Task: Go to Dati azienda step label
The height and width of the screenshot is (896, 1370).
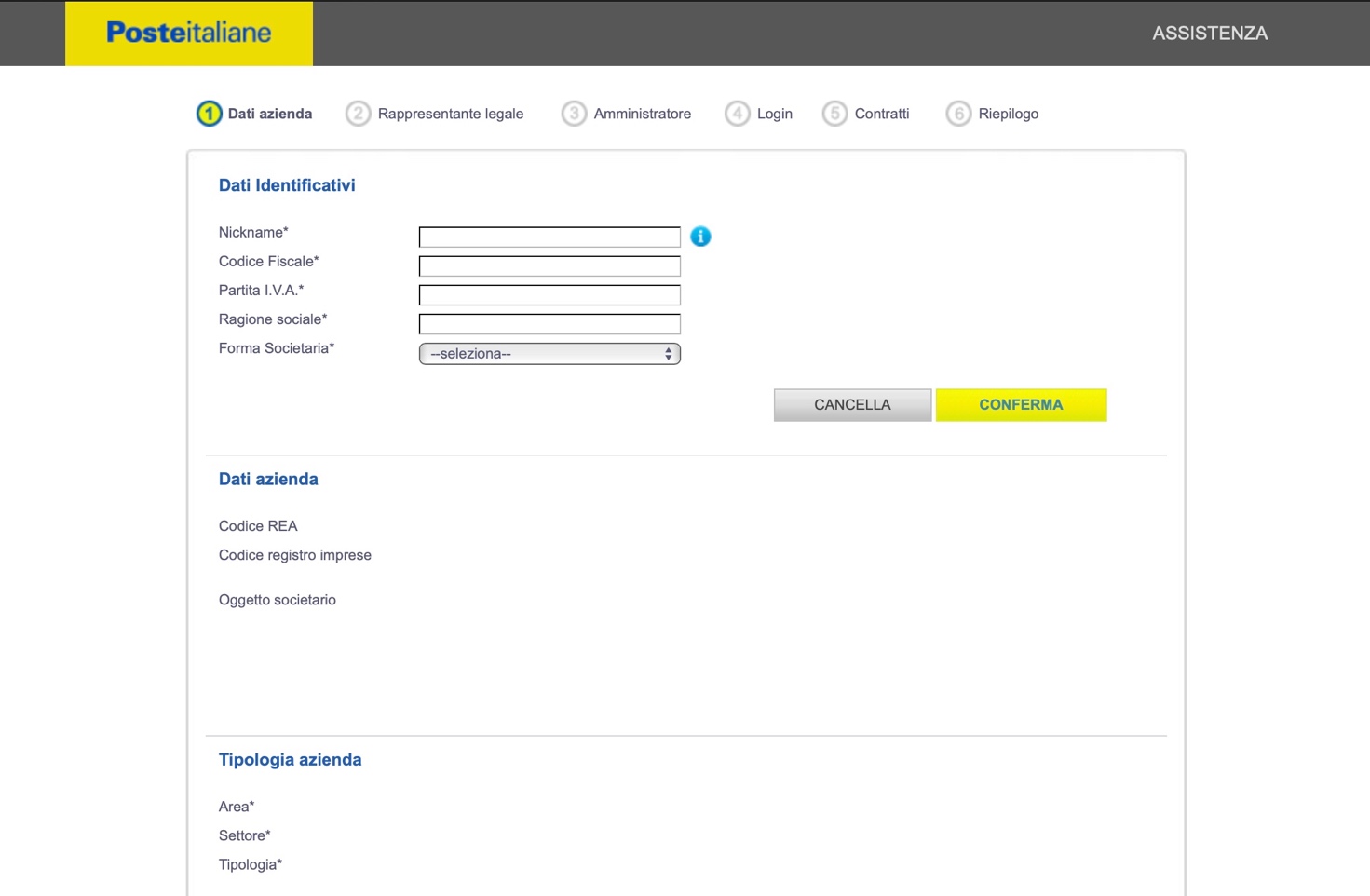Action: 270,114
